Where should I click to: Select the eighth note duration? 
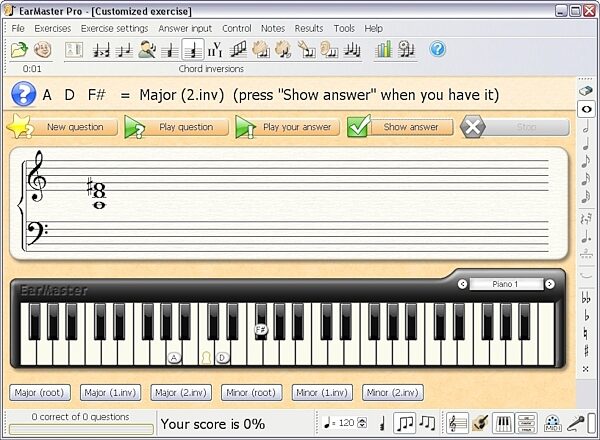(x=585, y=161)
